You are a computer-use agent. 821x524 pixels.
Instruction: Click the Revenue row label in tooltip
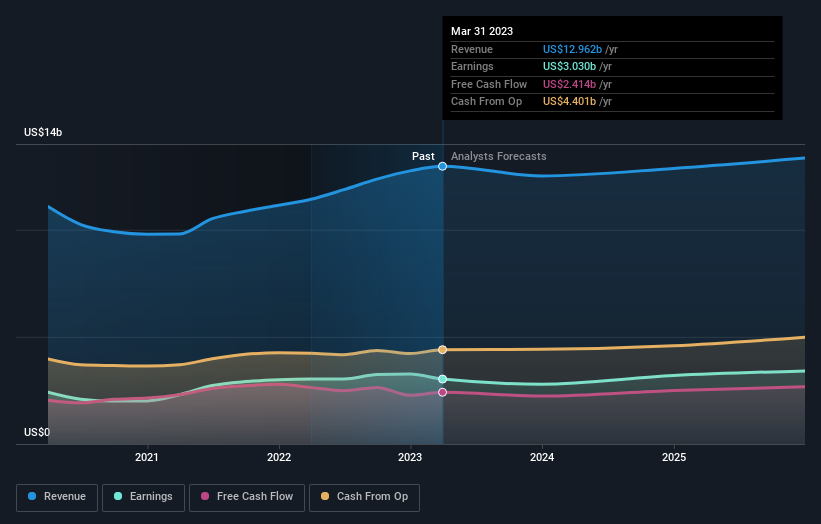472,49
